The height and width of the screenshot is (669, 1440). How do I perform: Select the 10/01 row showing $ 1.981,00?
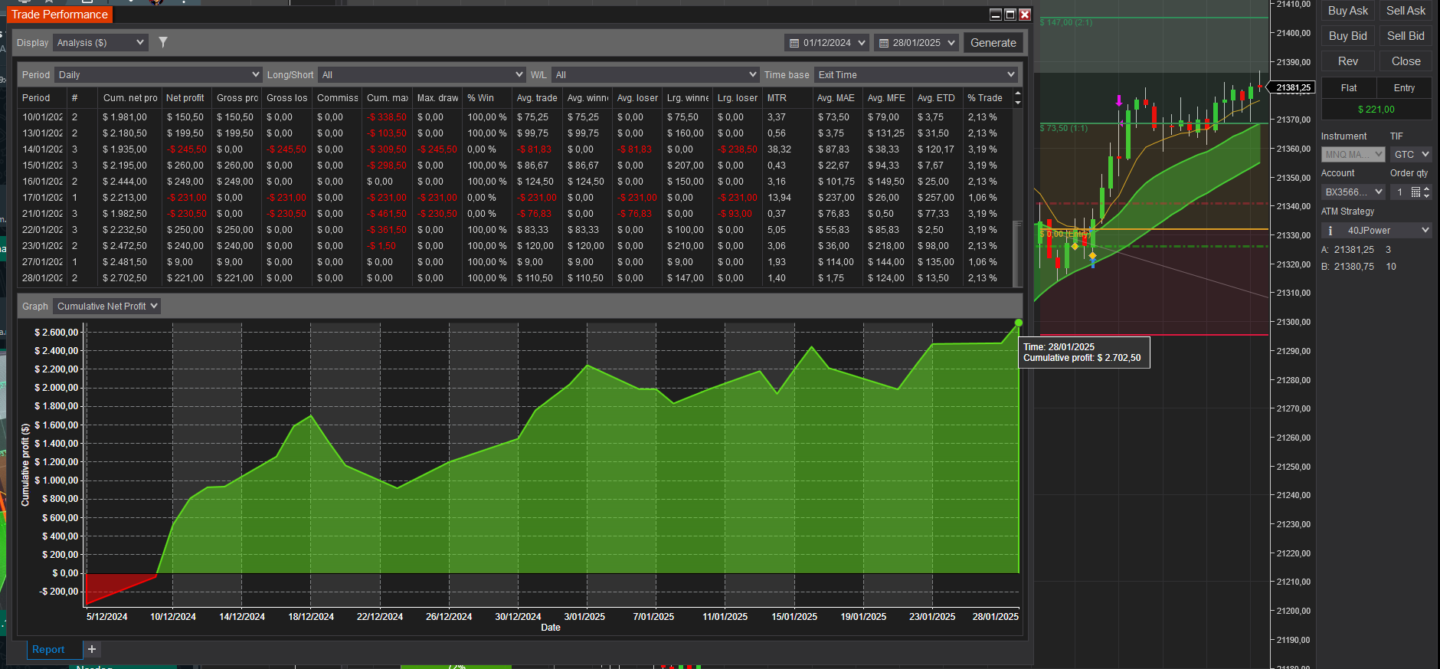(516, 117)
